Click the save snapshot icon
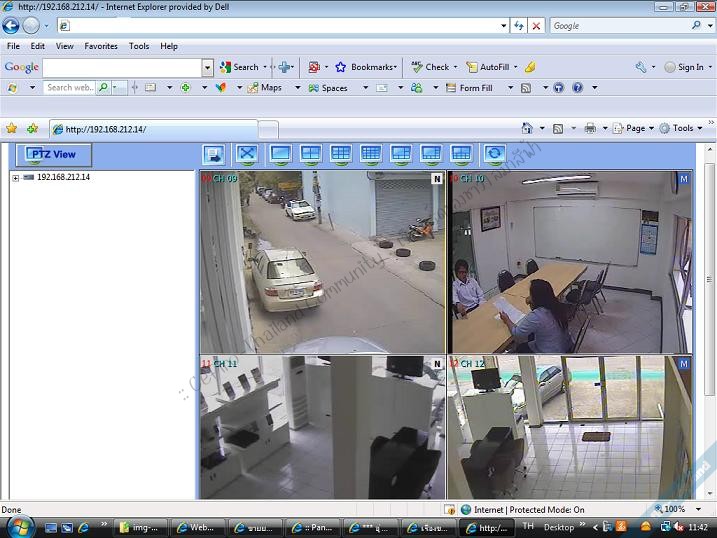The height and width of the screenshot is (538, 717). 213,154
